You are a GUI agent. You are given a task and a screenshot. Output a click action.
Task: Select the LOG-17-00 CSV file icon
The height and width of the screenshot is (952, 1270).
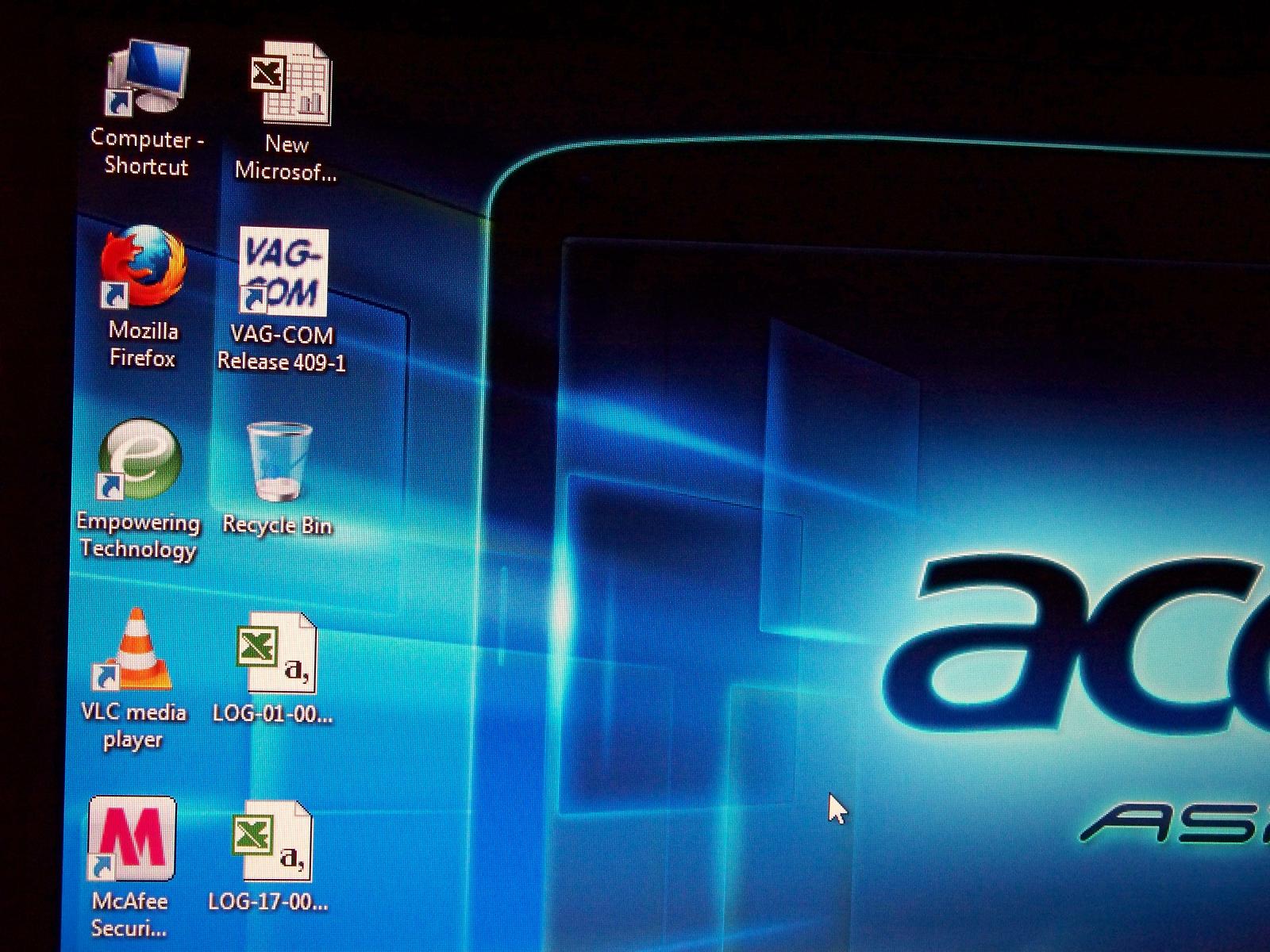[x=272, y=841]
